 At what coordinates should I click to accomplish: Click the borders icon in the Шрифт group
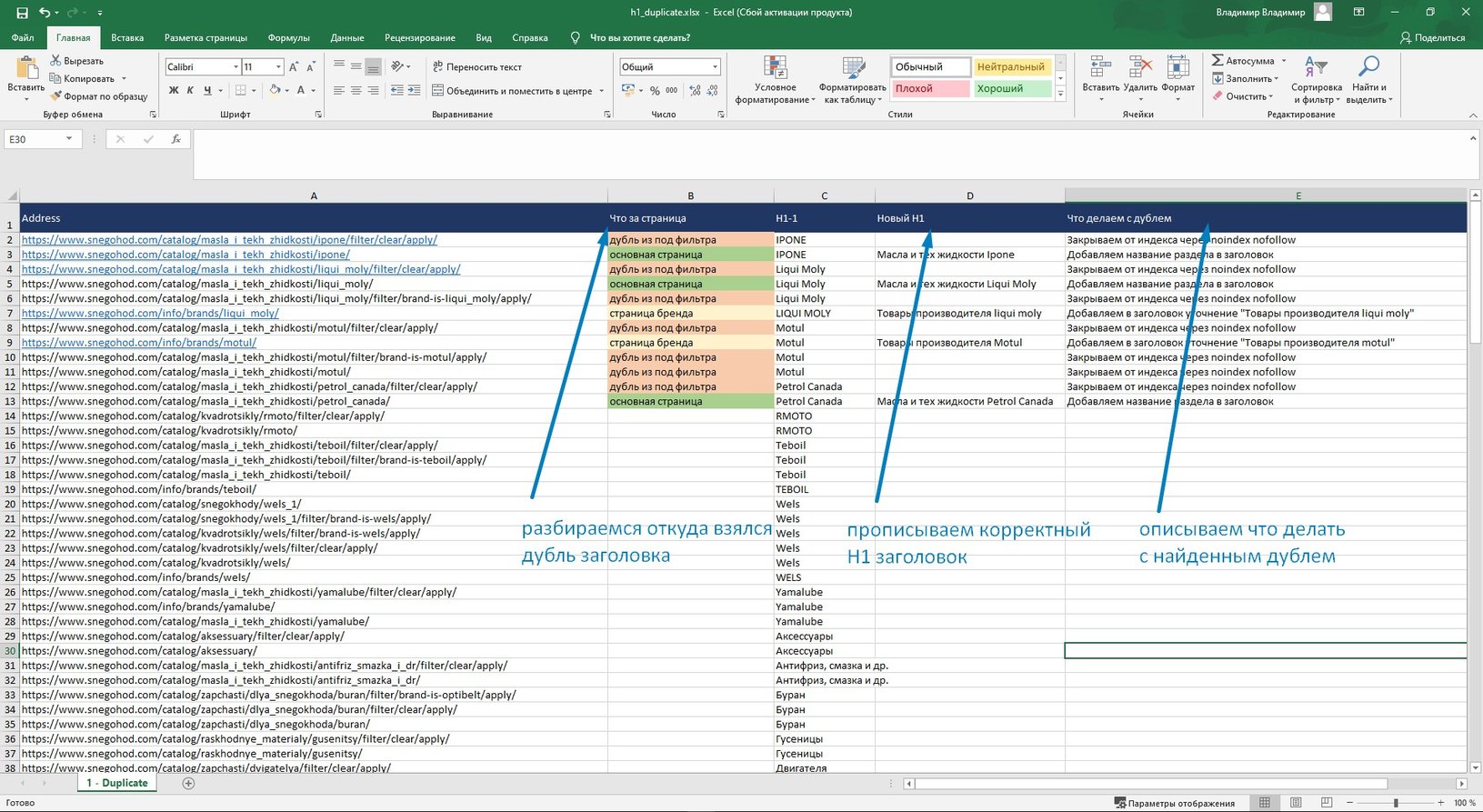pyautogui.click(x=240, y=90)
